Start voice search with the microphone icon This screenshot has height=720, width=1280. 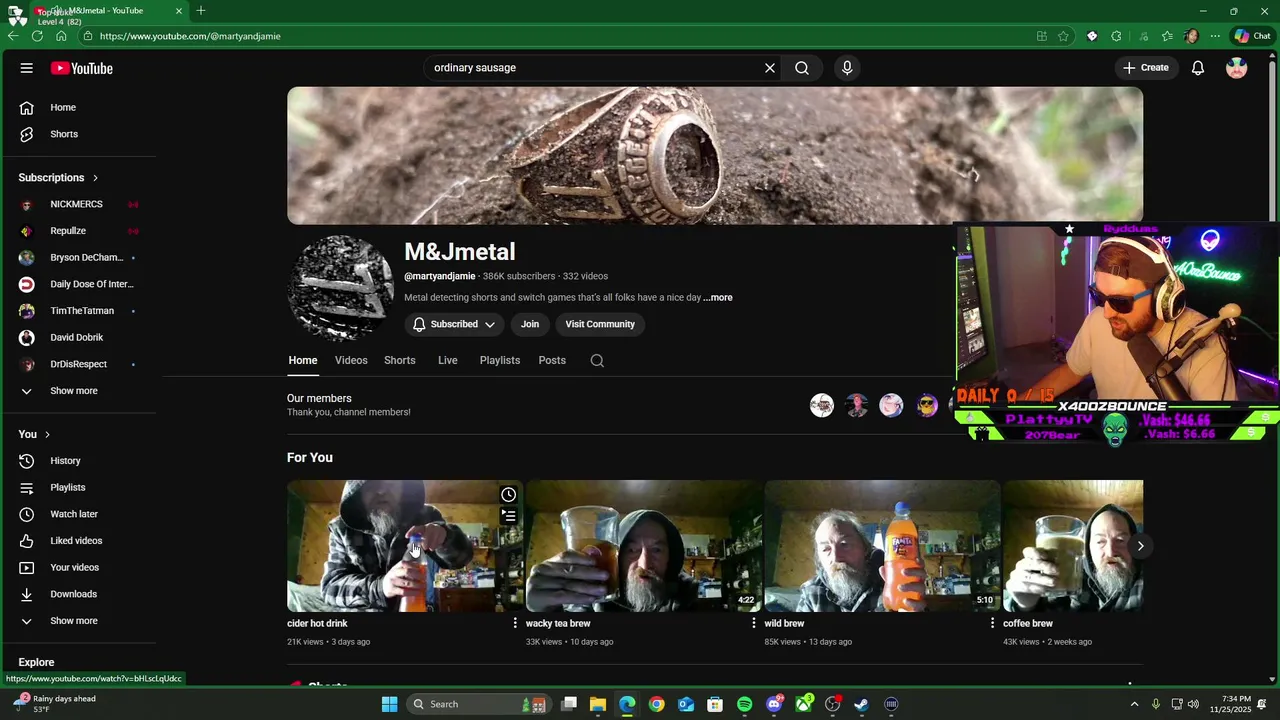(847, 68)
